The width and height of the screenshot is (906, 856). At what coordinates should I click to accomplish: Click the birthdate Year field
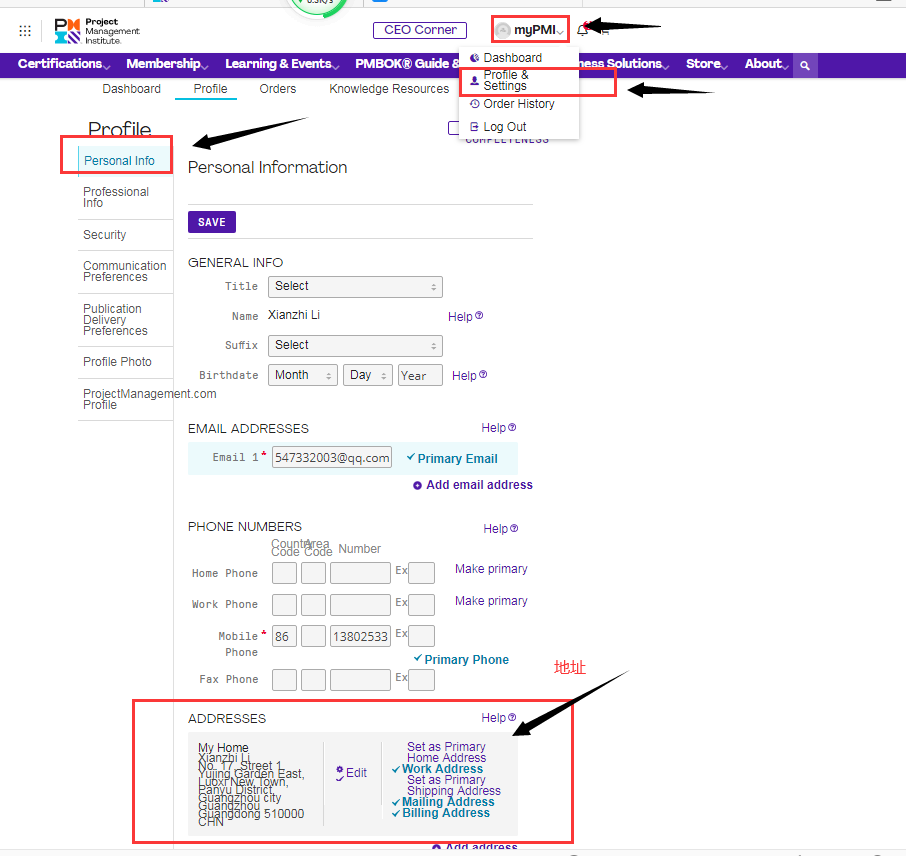click(x=420, y=375)
